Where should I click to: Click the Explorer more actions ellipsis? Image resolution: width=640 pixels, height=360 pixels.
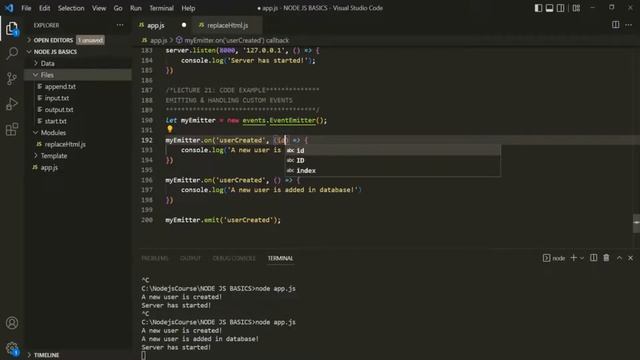[120, 25]
